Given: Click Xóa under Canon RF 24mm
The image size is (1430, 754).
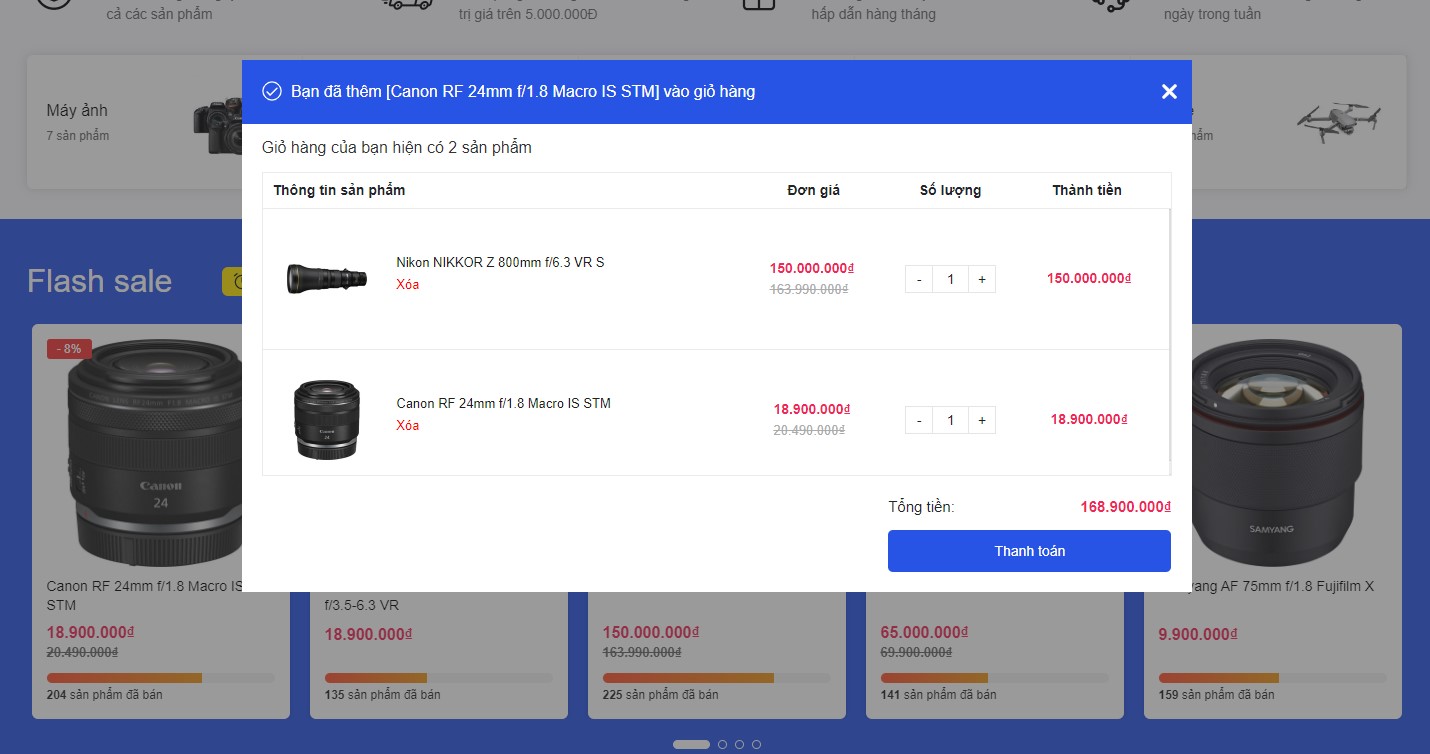Looking at the screenshot, I should (x=407, y=425).
